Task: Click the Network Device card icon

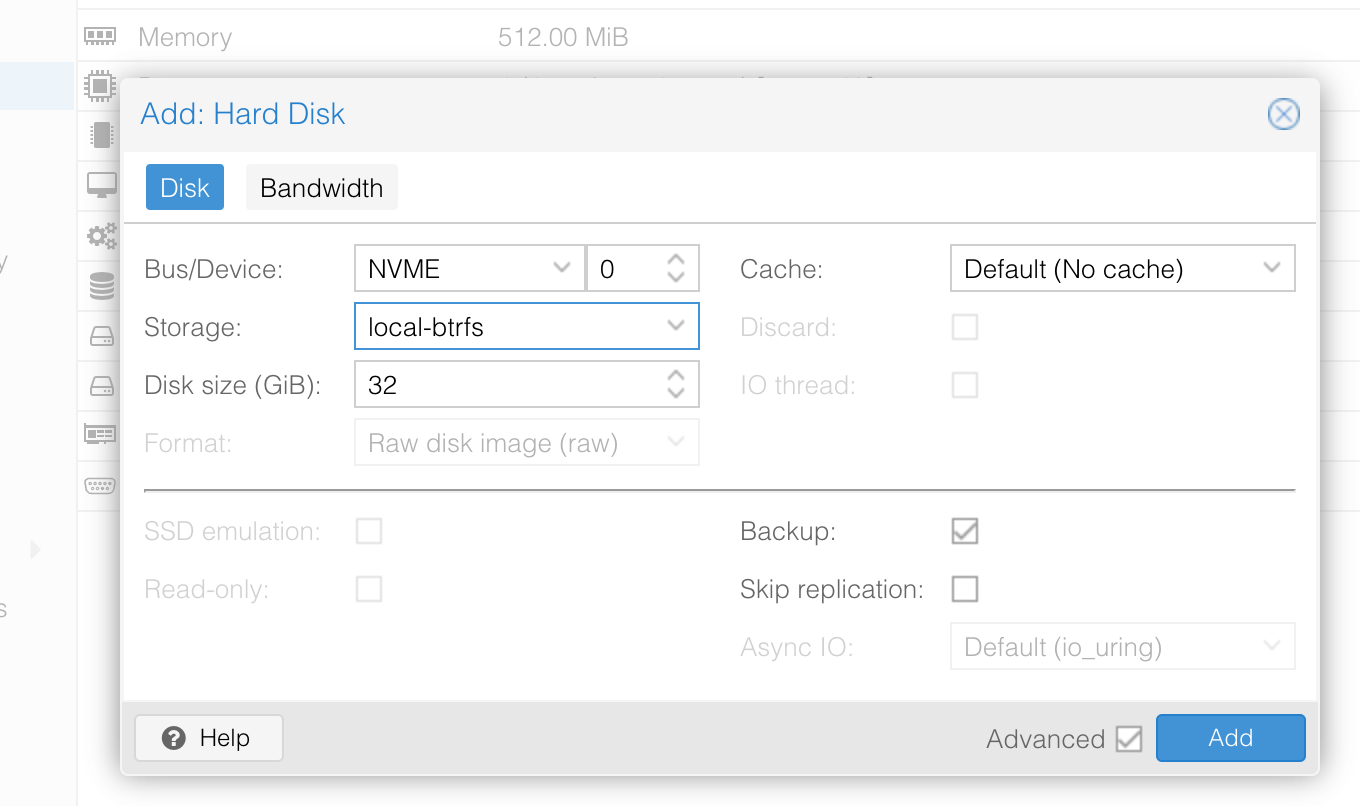Action: pyautogui.click(x=100, y=434)
